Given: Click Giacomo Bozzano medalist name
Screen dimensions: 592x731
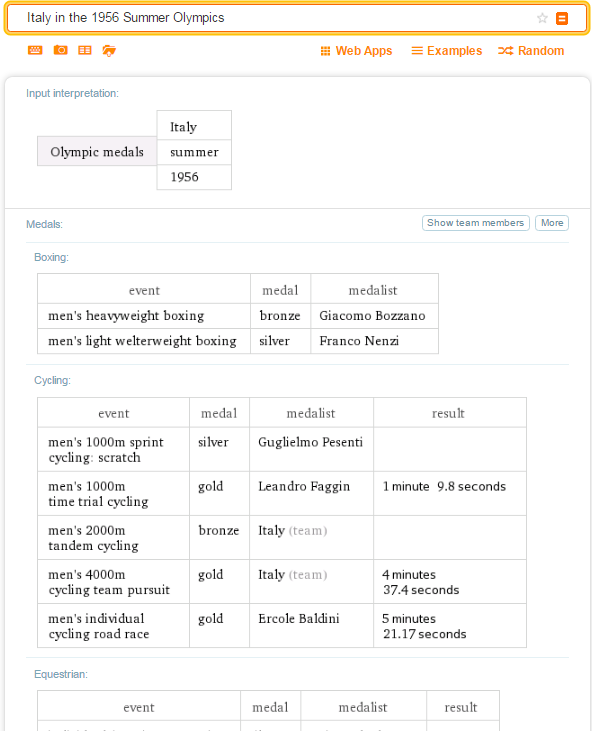Looking at the screenshot, I should coord(372,316).
